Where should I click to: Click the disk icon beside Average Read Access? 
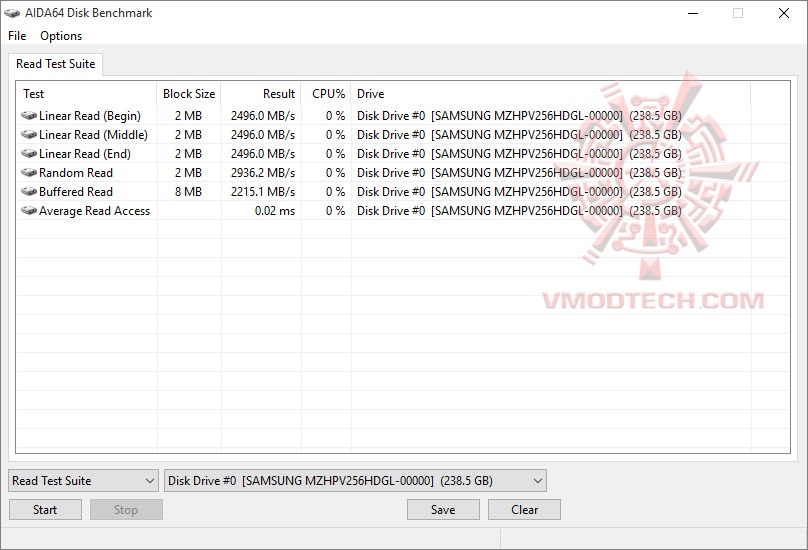(x=29, y=211)
